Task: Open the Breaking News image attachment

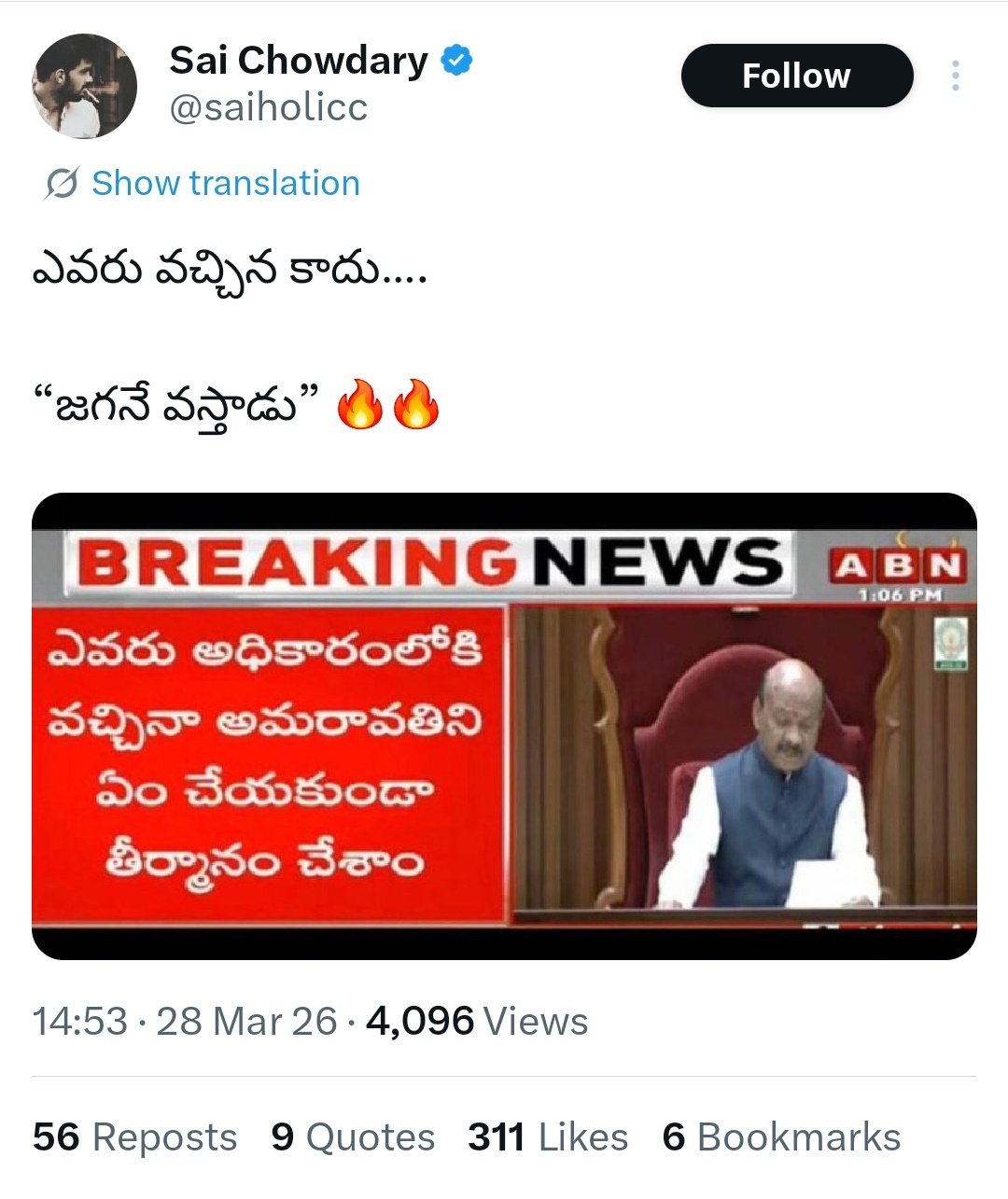Action: (504, 726)
